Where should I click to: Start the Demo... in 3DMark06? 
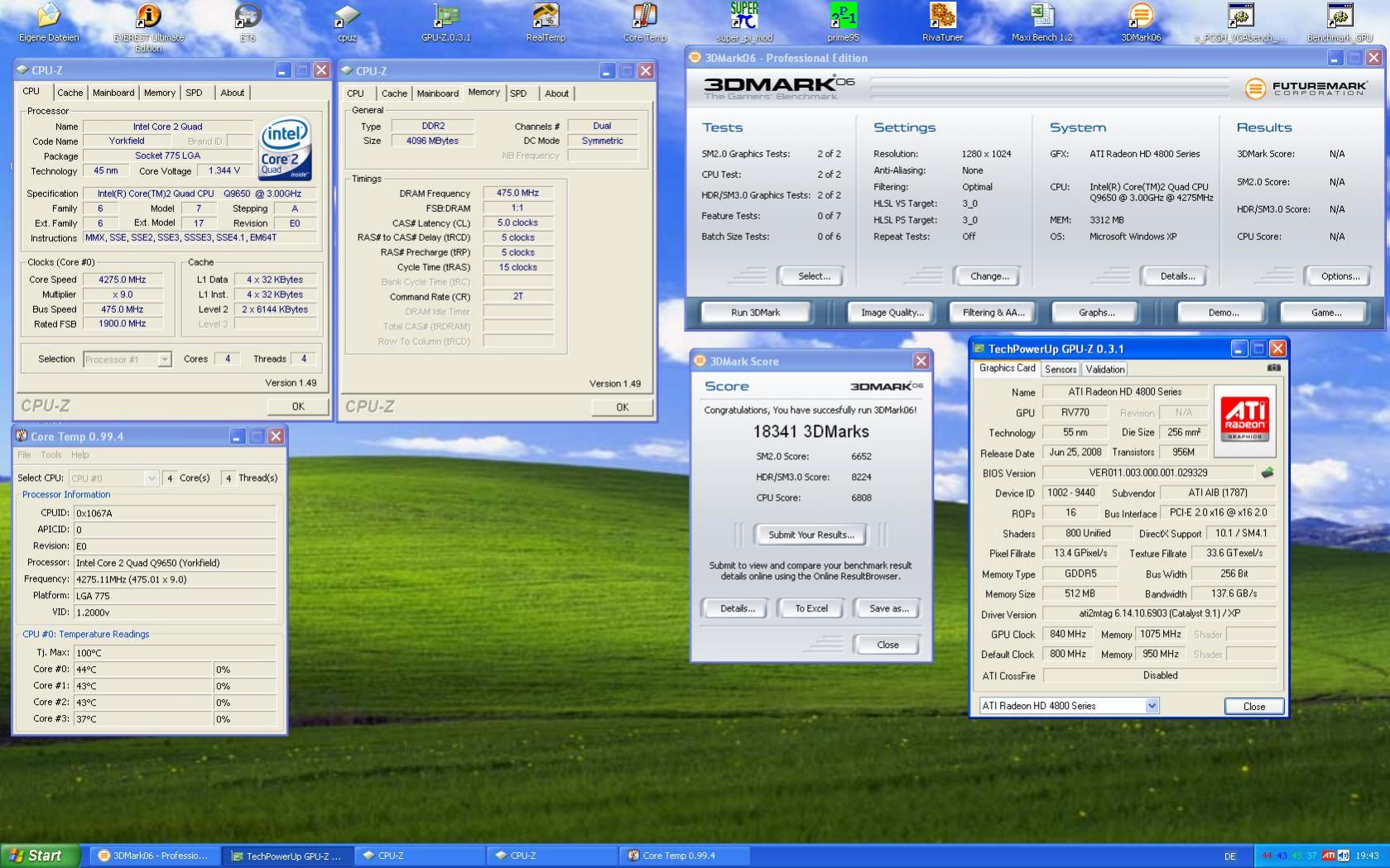(x=1223, y=313)
